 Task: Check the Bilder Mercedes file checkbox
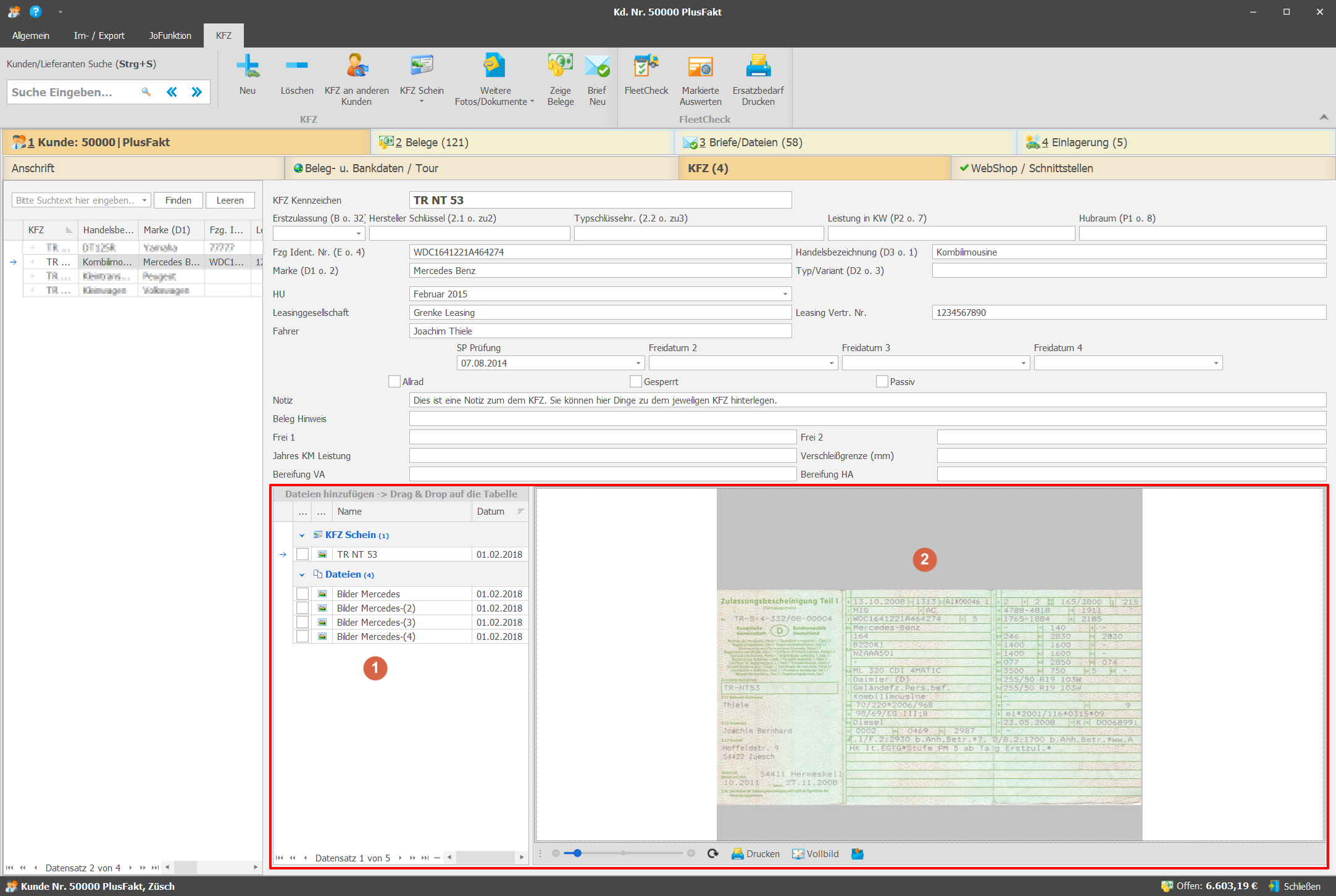coord(303,594)
